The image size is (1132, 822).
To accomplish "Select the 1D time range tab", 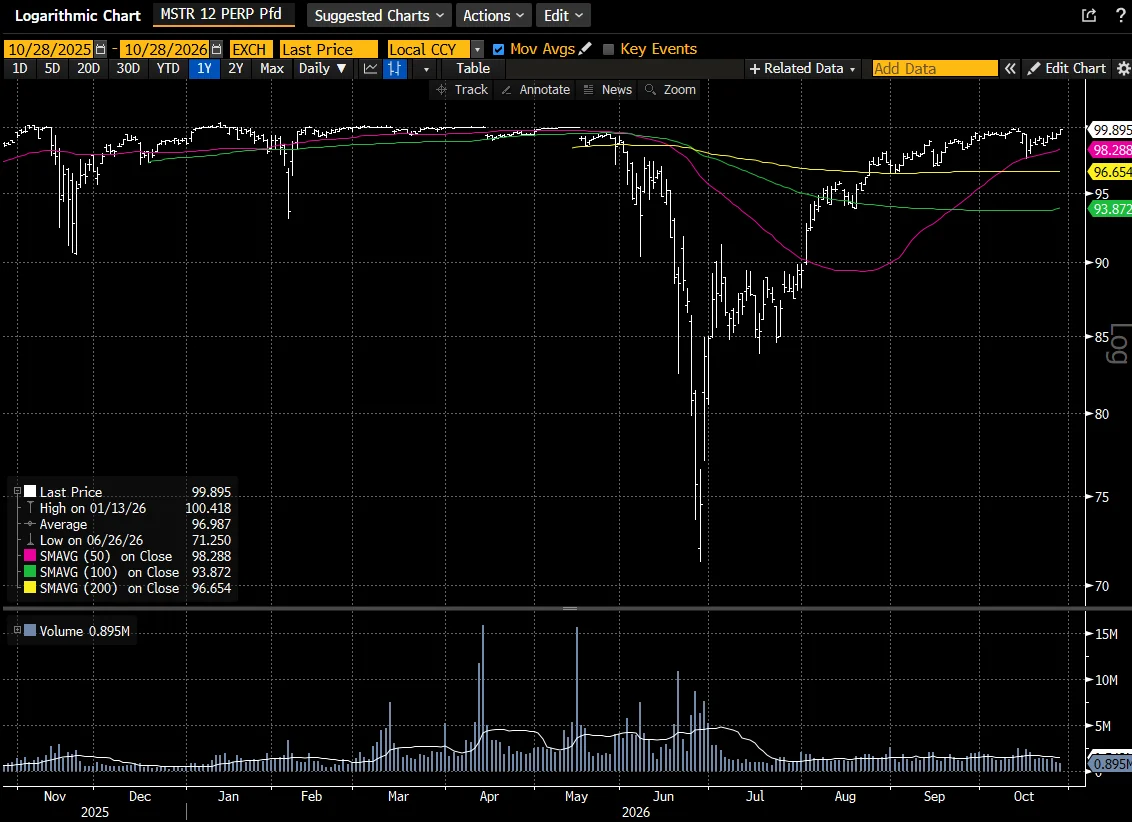I will (20, 69).
